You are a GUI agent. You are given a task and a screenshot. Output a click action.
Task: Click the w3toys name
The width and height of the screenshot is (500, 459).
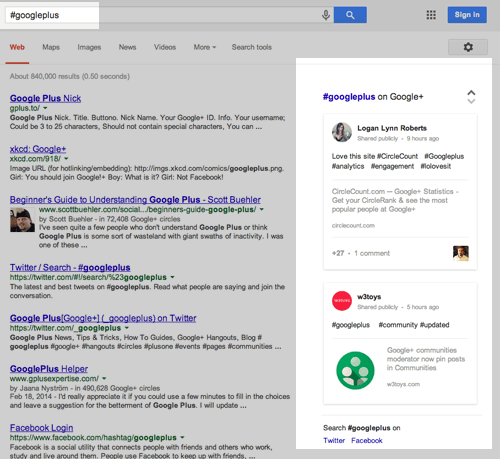click(x=369, y=297)
